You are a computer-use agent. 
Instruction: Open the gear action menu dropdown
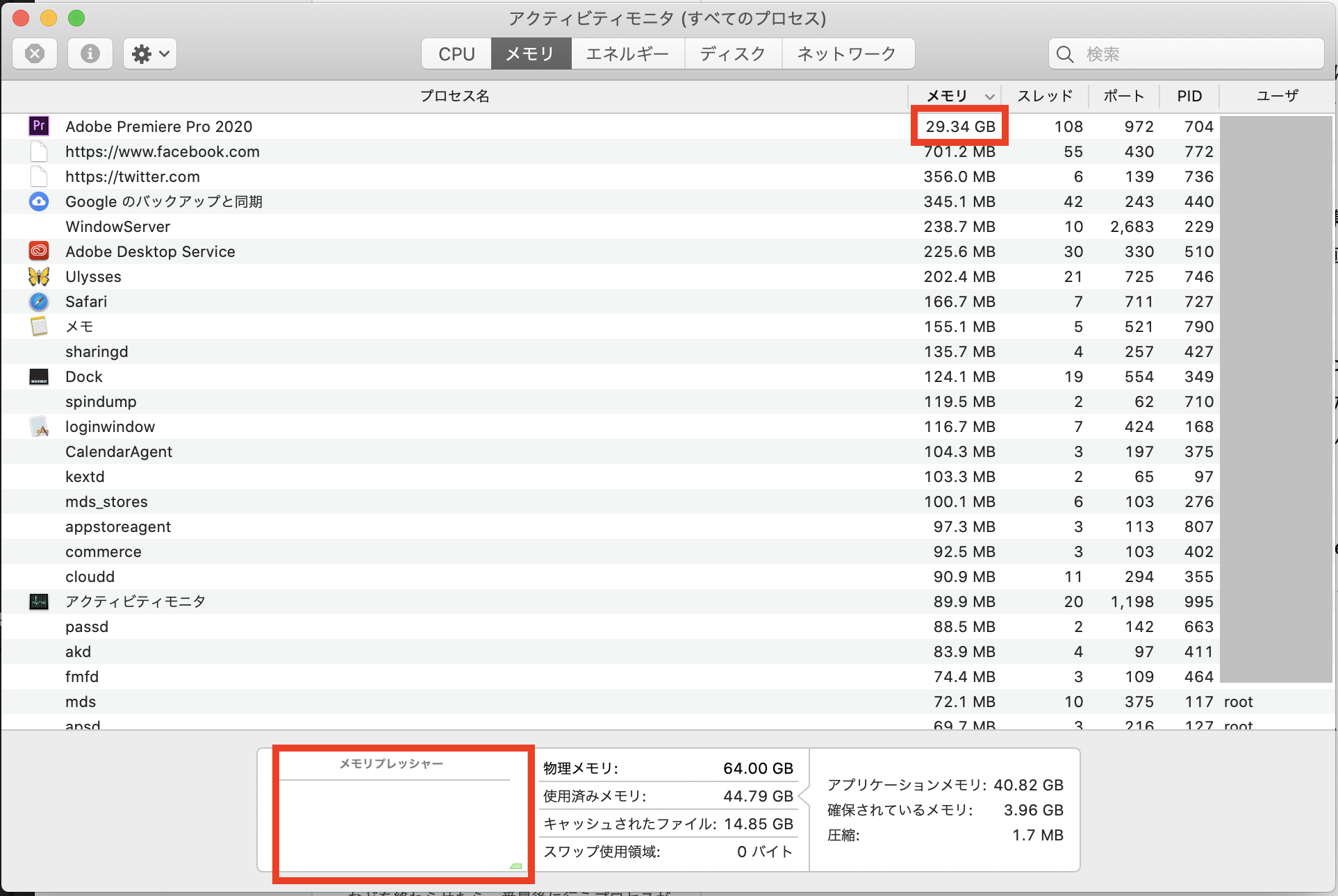point(150,53)
